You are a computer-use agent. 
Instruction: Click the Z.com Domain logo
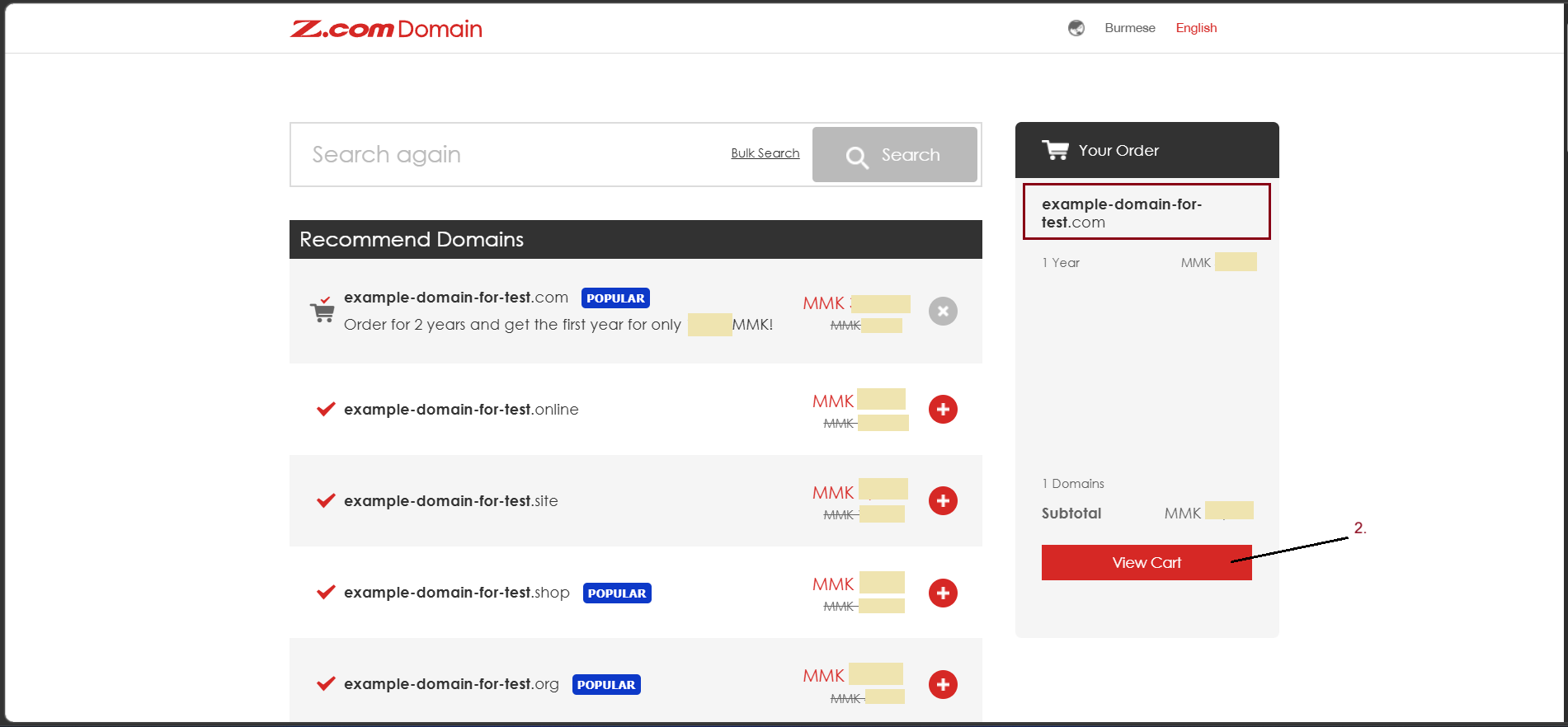point(386,29)
